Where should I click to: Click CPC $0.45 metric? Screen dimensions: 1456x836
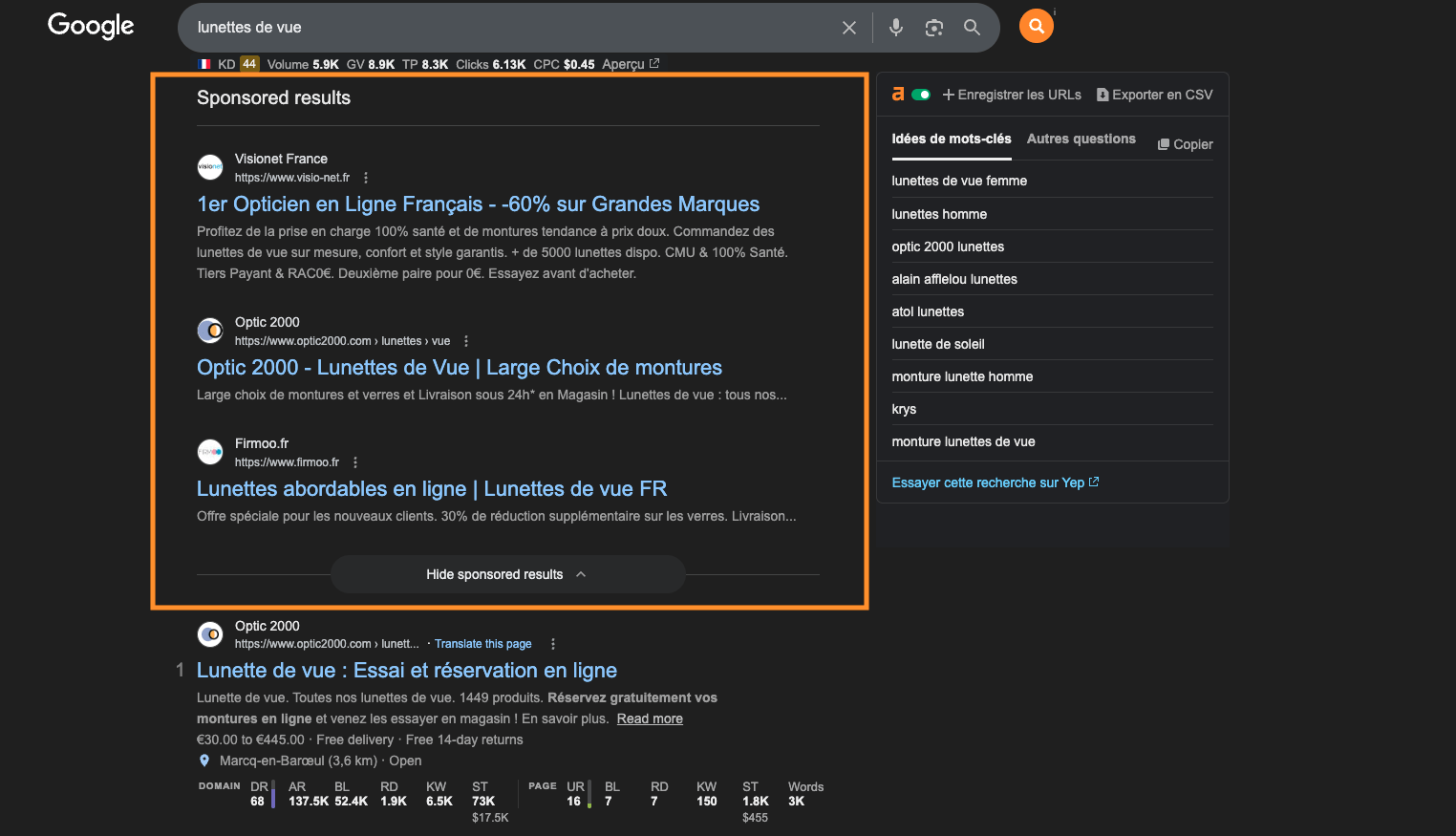564,64
